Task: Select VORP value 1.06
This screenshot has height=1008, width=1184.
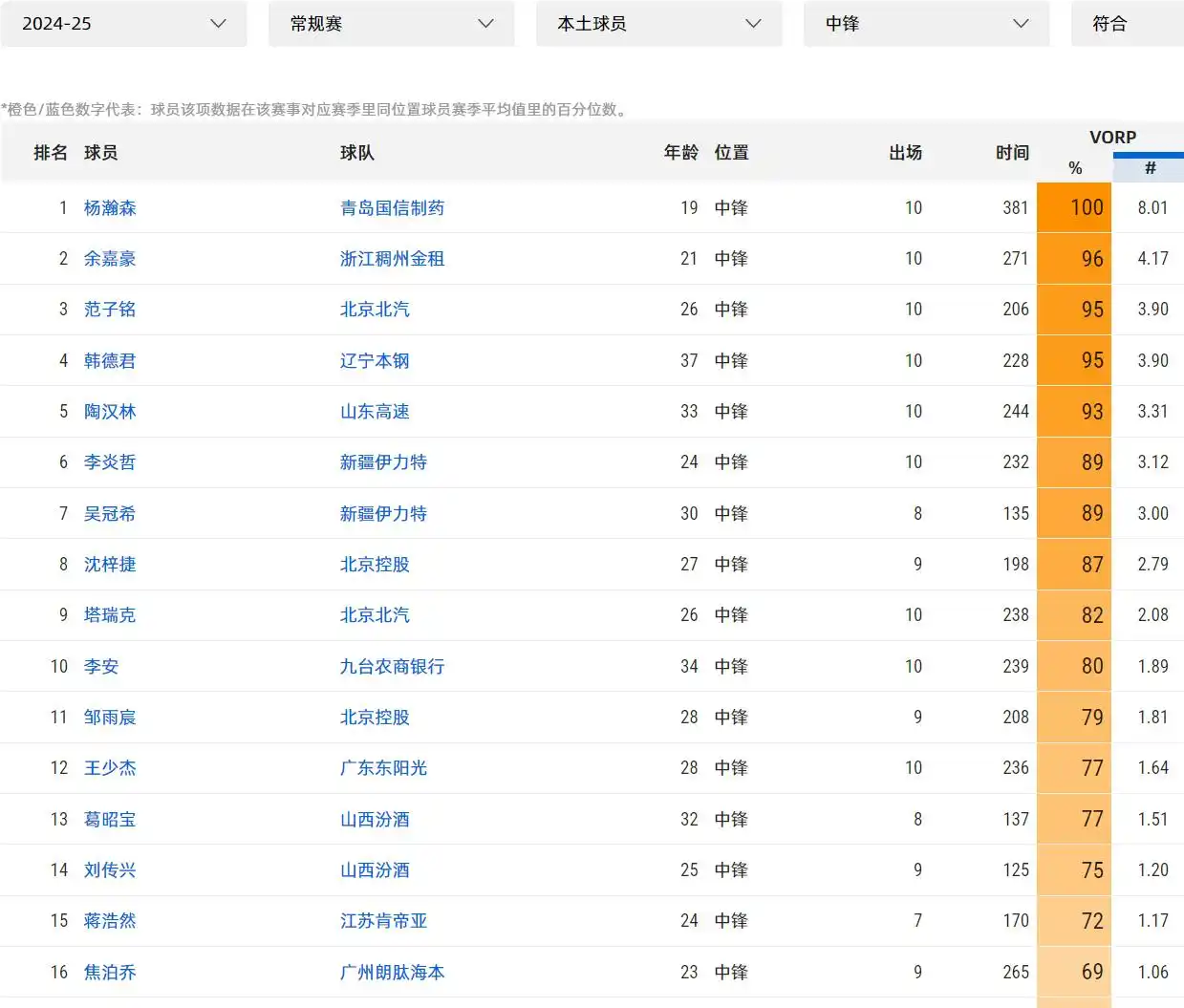Action: pos(1152,973)
